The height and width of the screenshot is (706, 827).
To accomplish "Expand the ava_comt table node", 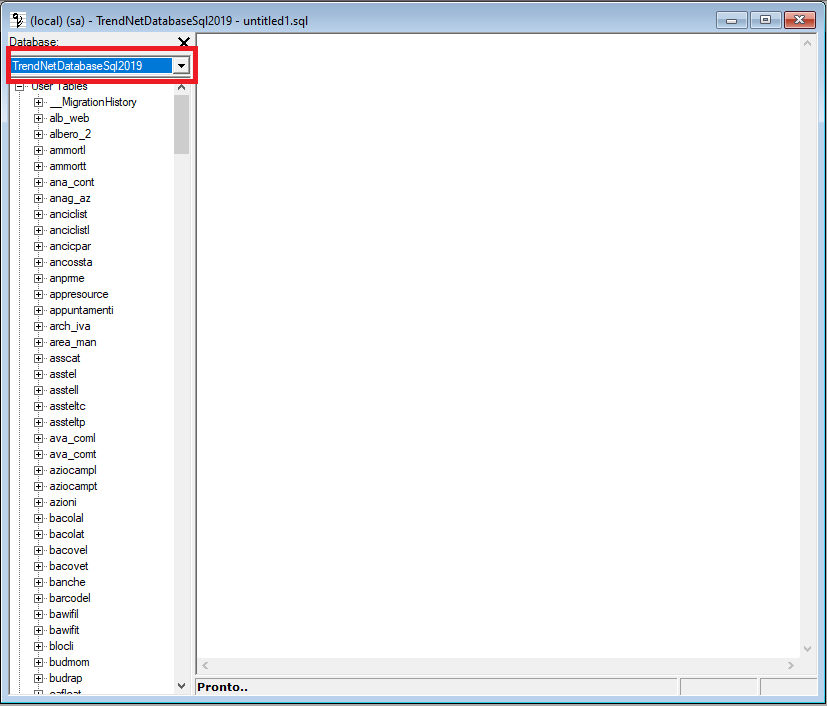I will click(x=38, y=454).
